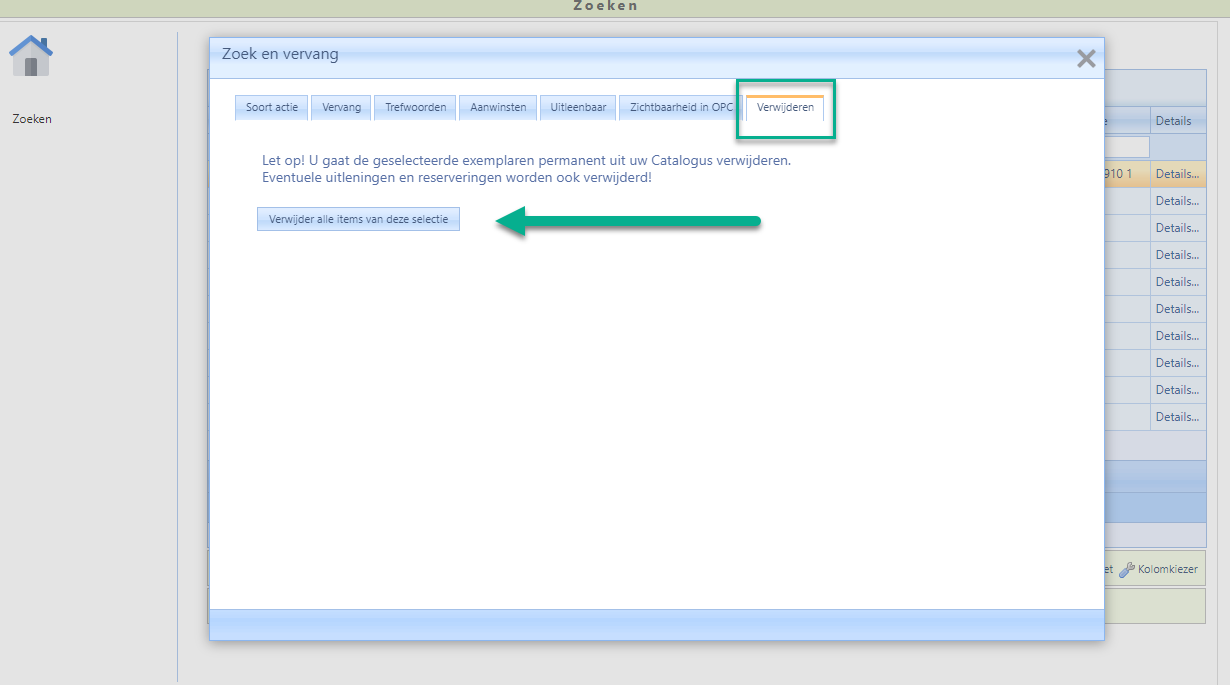Open Details of the highlighted orange row
The image size is (1230, 685).
pos(1177,174)
